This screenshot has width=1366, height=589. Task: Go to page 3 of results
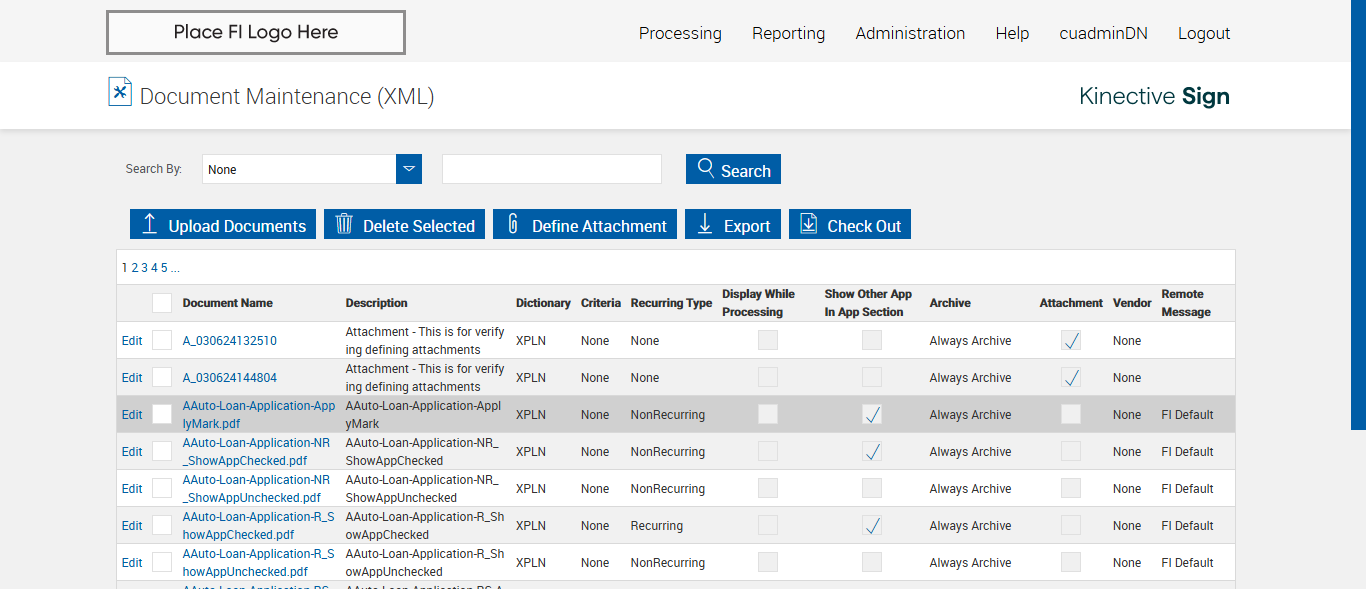(144, 268)
